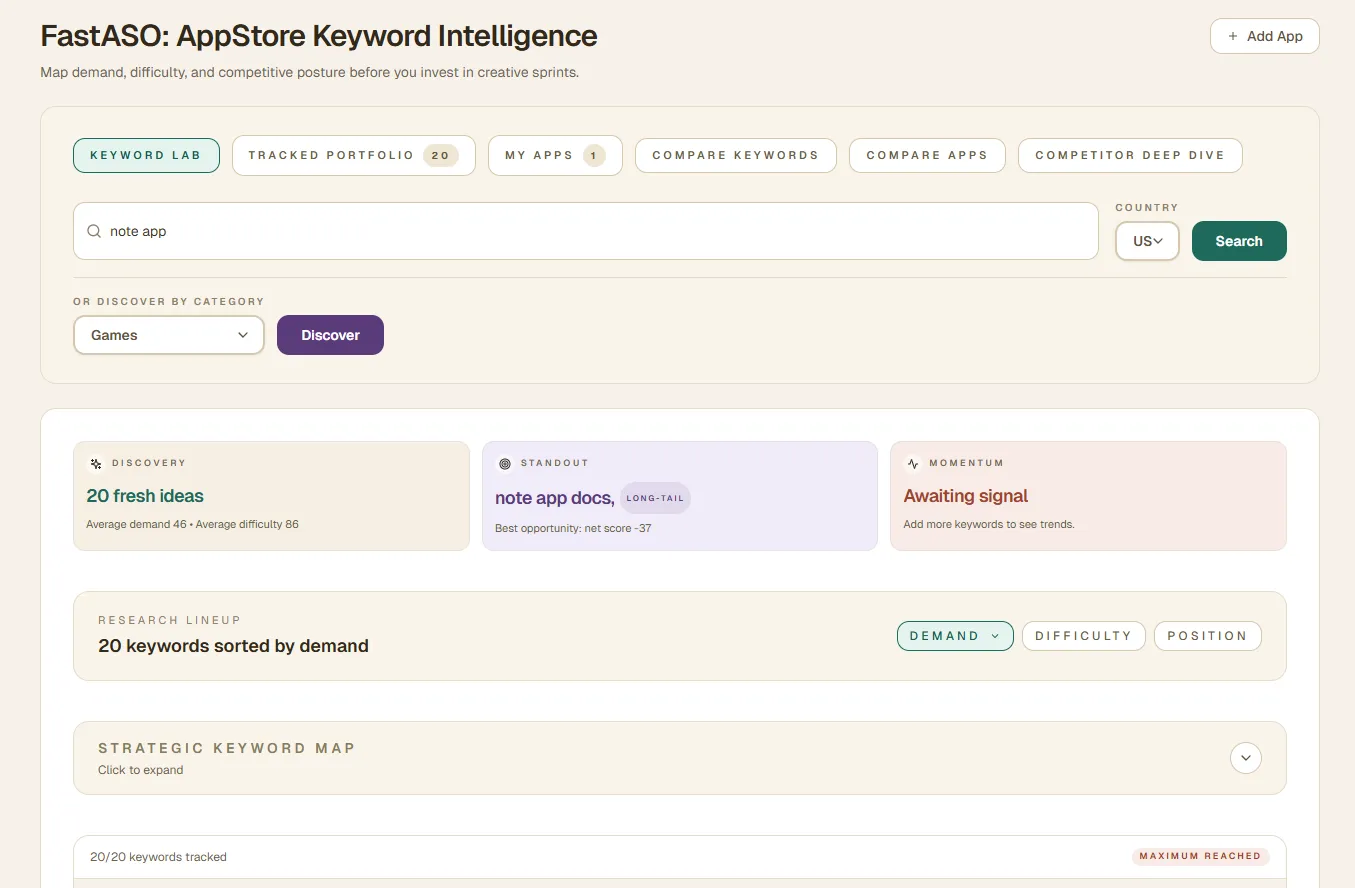
Task: Focus the note app search field
Action: [x=600, y=231]
